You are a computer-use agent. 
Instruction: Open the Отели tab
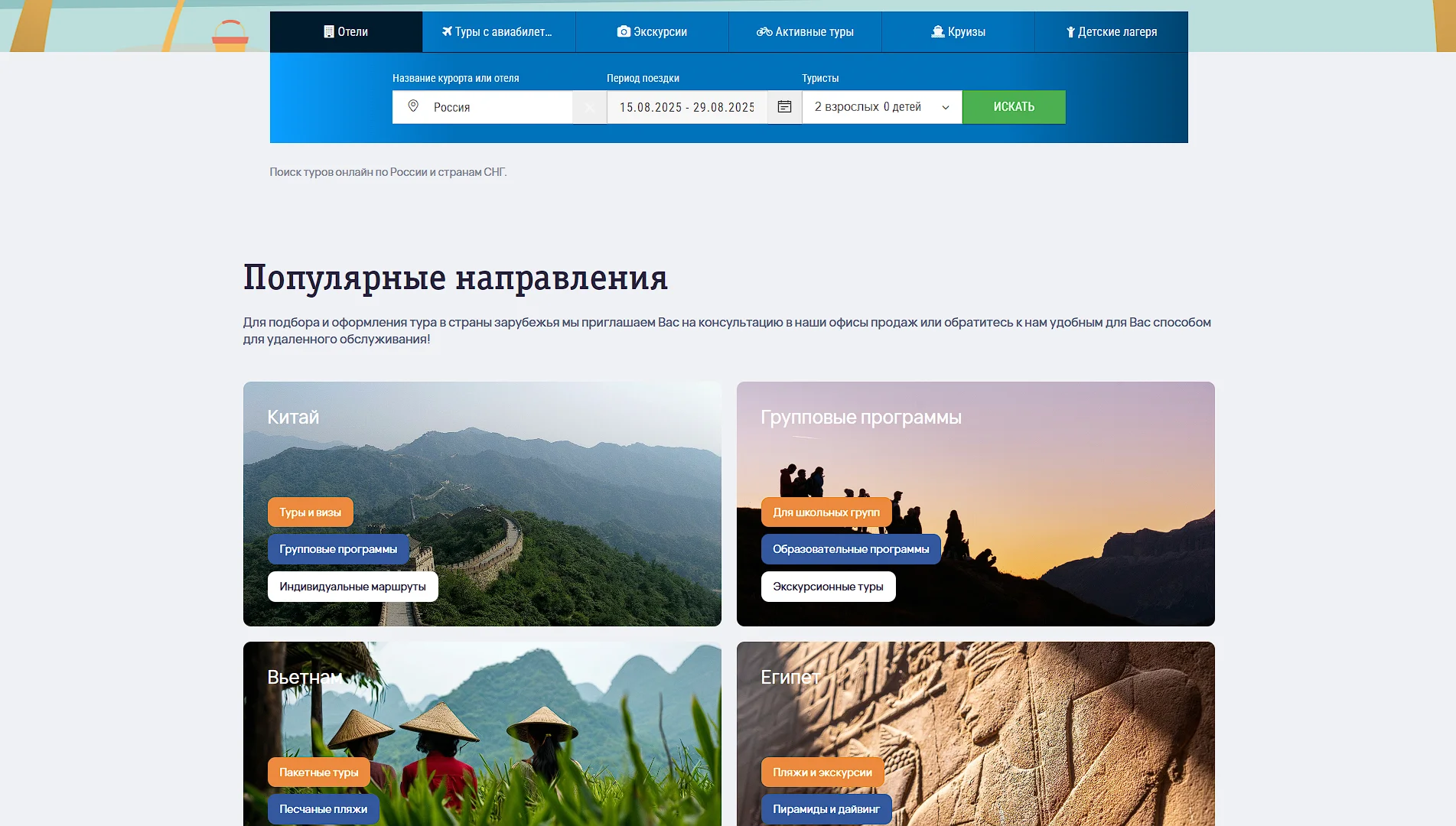point(346,32)
